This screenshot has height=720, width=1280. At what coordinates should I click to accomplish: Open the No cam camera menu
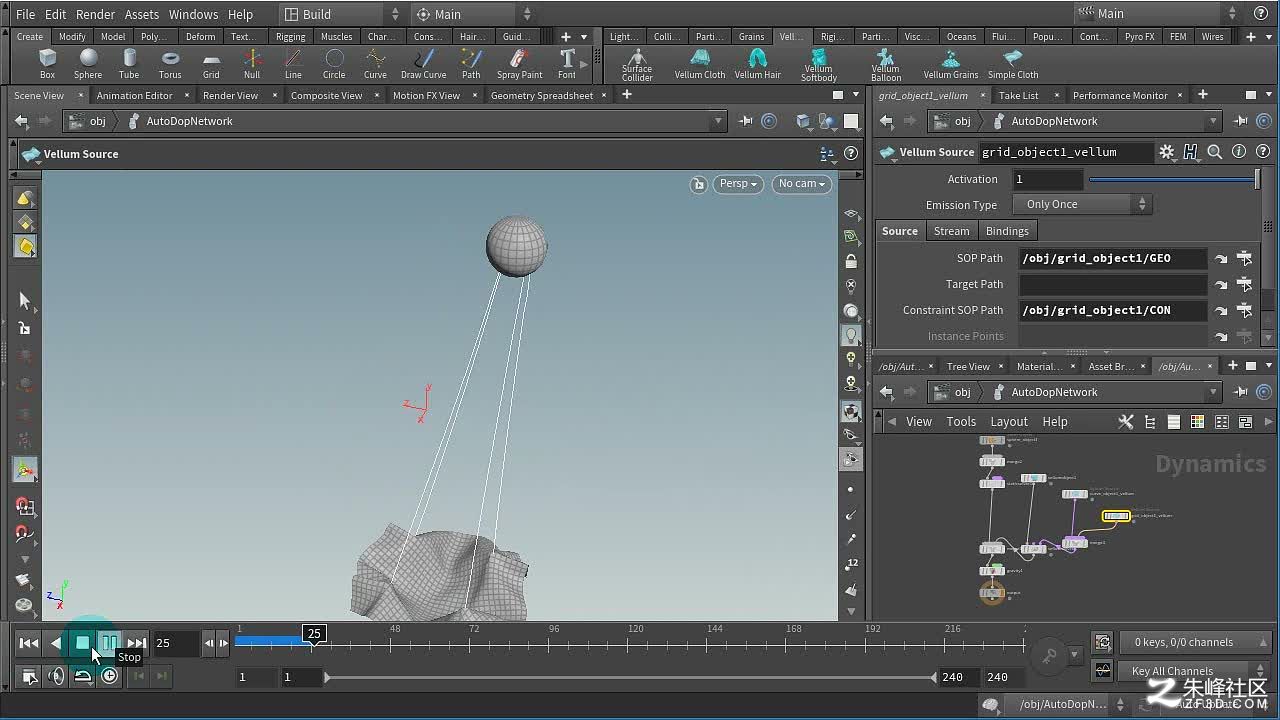[x=802, y=184]
